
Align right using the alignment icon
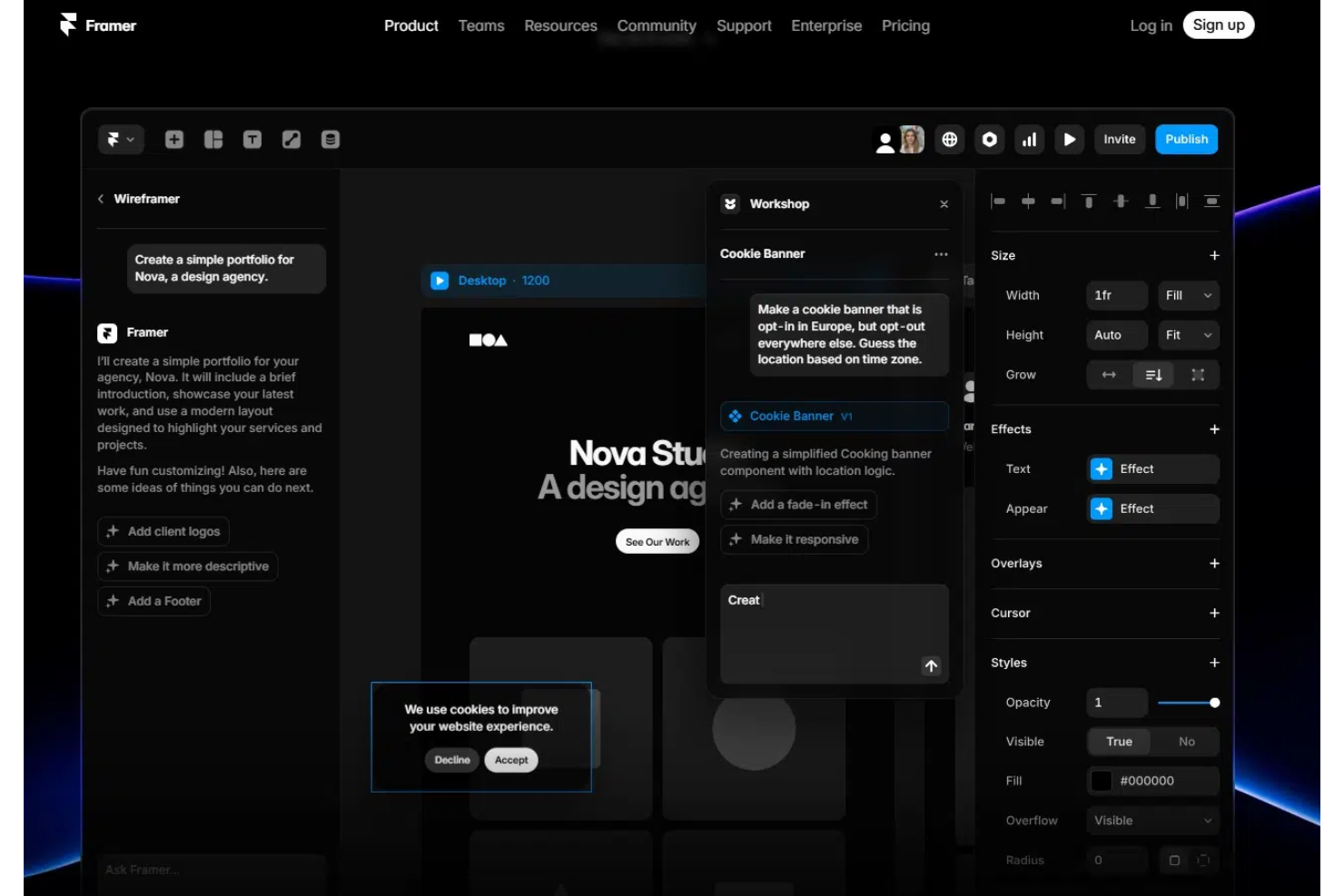tap(1058, 201)
